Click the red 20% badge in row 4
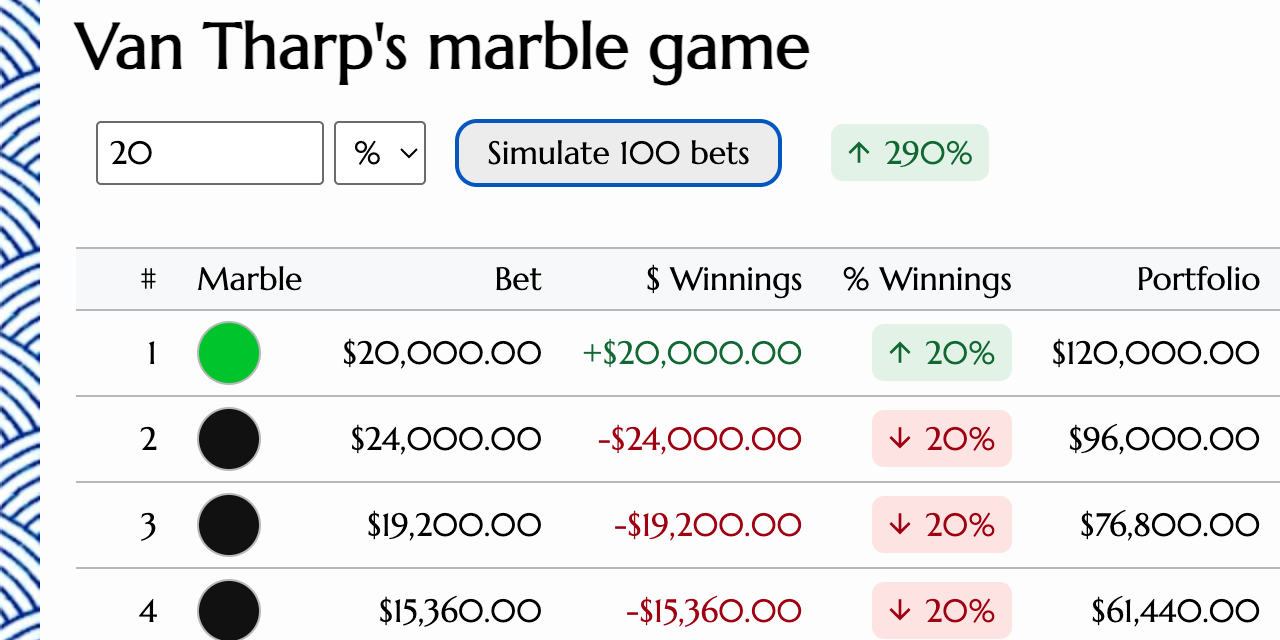Screen dimensions: 1280x640 (941, 610)
